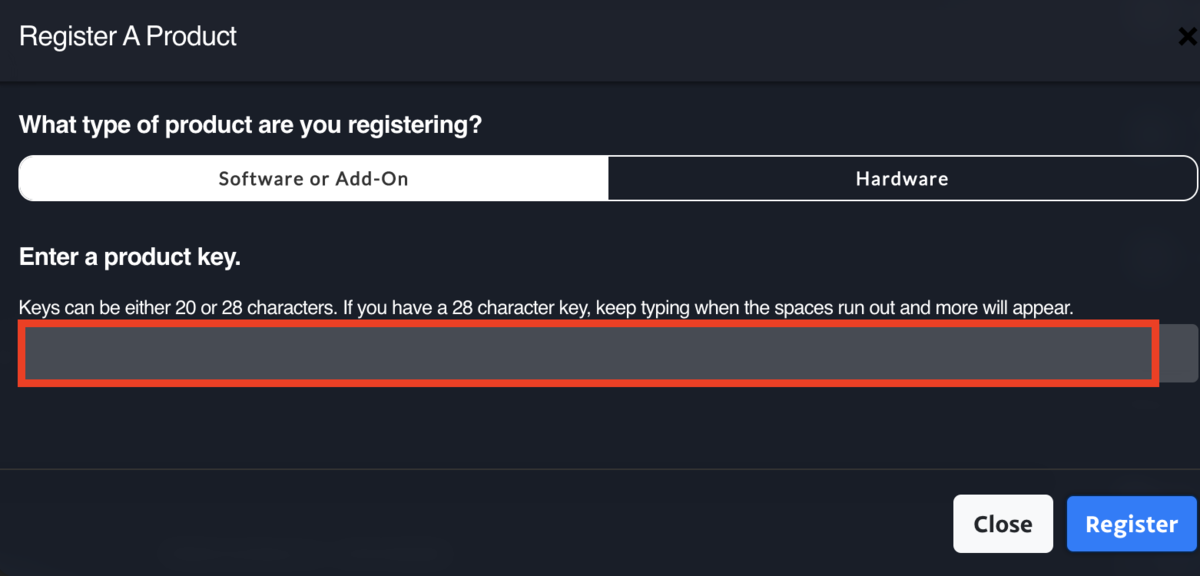This screenshot has height=576, width=1200.
Task: Click the blue Register button
Action: pos(1131,524)
